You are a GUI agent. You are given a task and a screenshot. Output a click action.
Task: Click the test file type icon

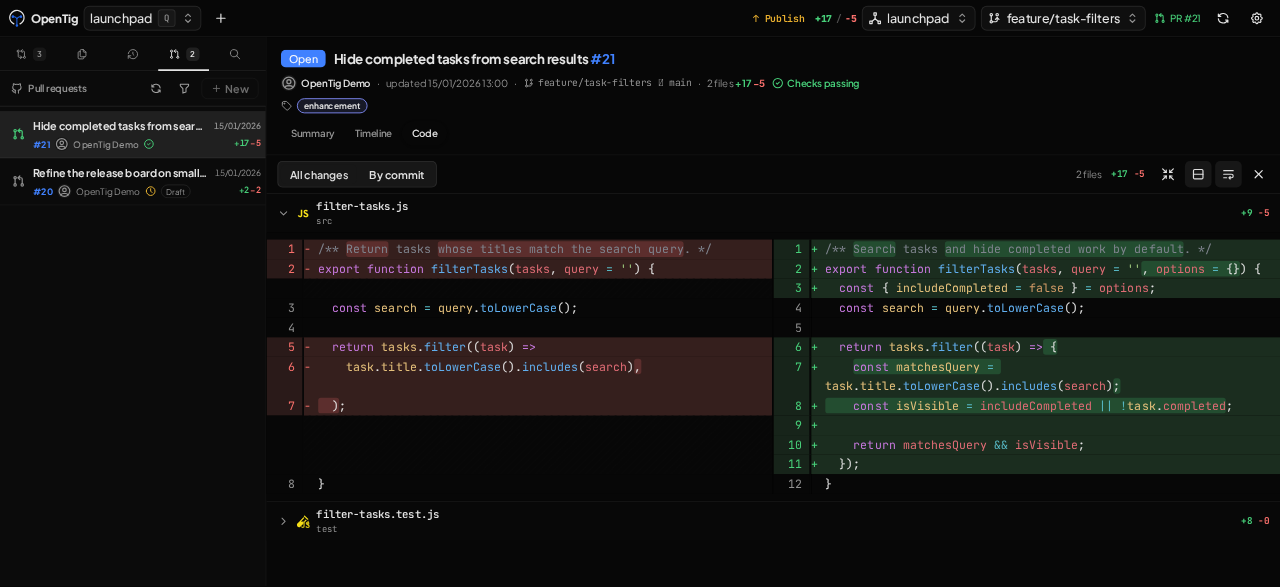pyautogui.click(x=303, y=521)
